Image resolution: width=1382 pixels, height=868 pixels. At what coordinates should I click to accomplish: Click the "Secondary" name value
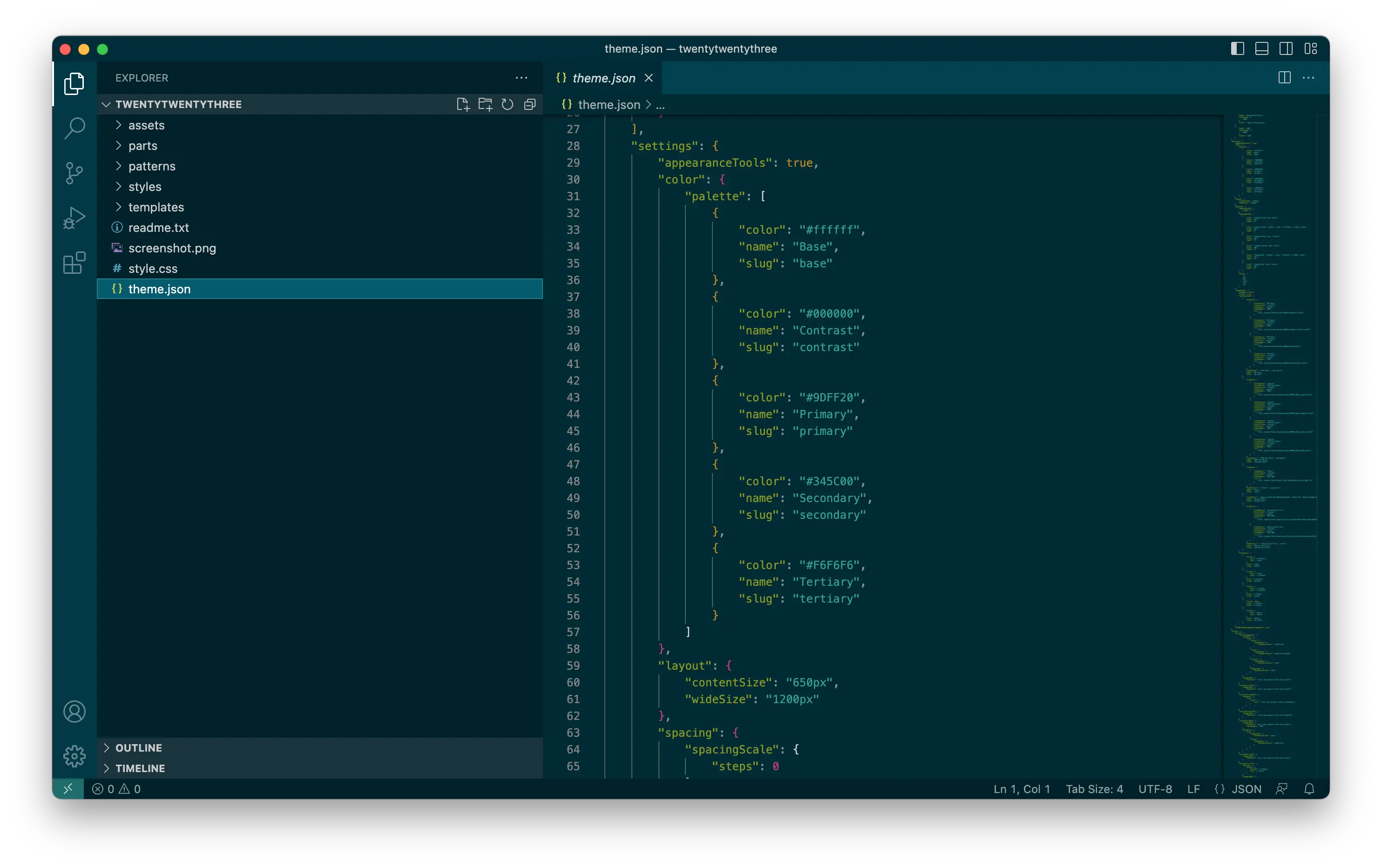829,498
